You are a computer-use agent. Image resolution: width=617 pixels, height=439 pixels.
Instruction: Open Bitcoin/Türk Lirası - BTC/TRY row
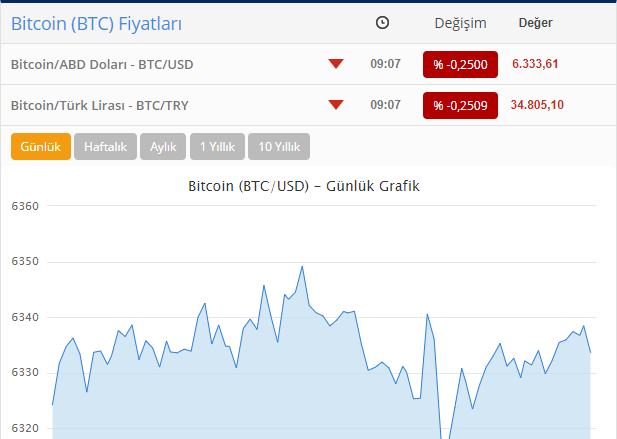tap(308, 105)
